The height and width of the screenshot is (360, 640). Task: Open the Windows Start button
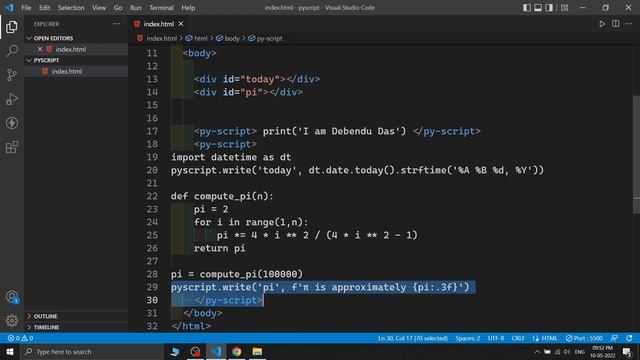[x=10, y=351]
